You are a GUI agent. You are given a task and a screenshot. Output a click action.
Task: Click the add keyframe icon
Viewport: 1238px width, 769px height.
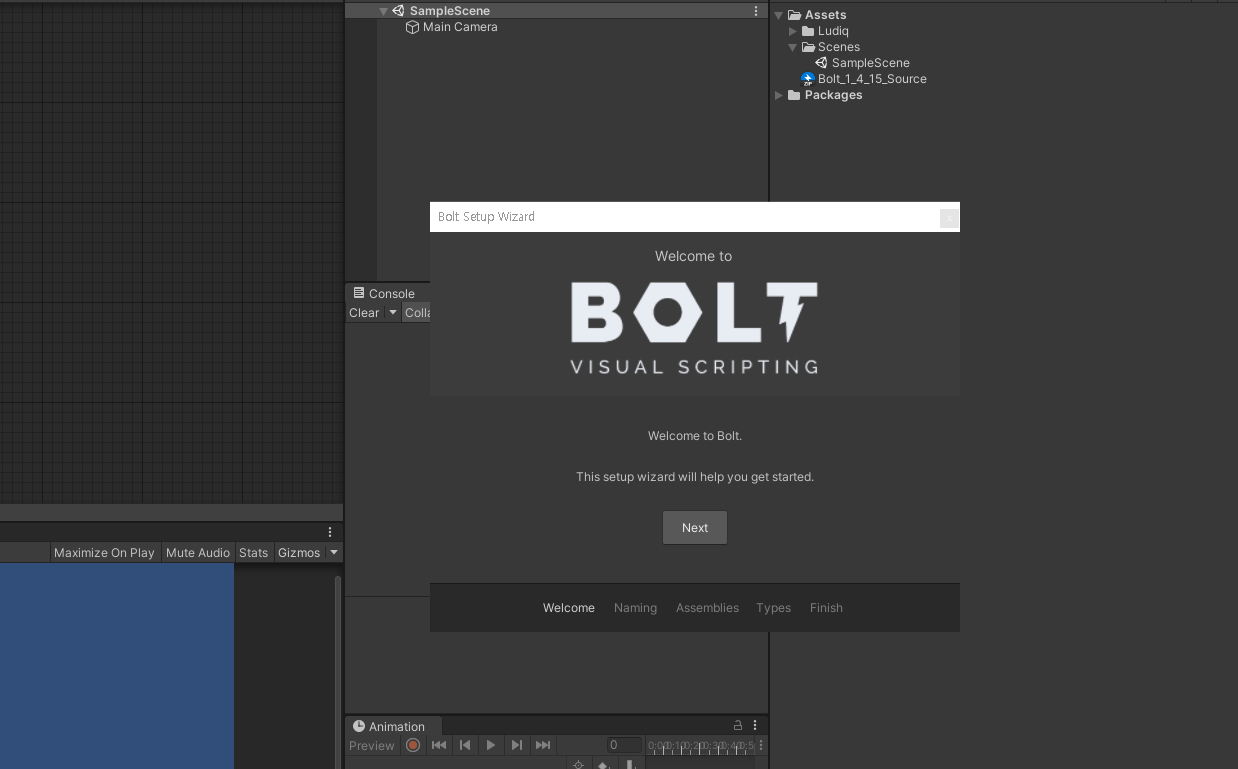tap(604, 765)
